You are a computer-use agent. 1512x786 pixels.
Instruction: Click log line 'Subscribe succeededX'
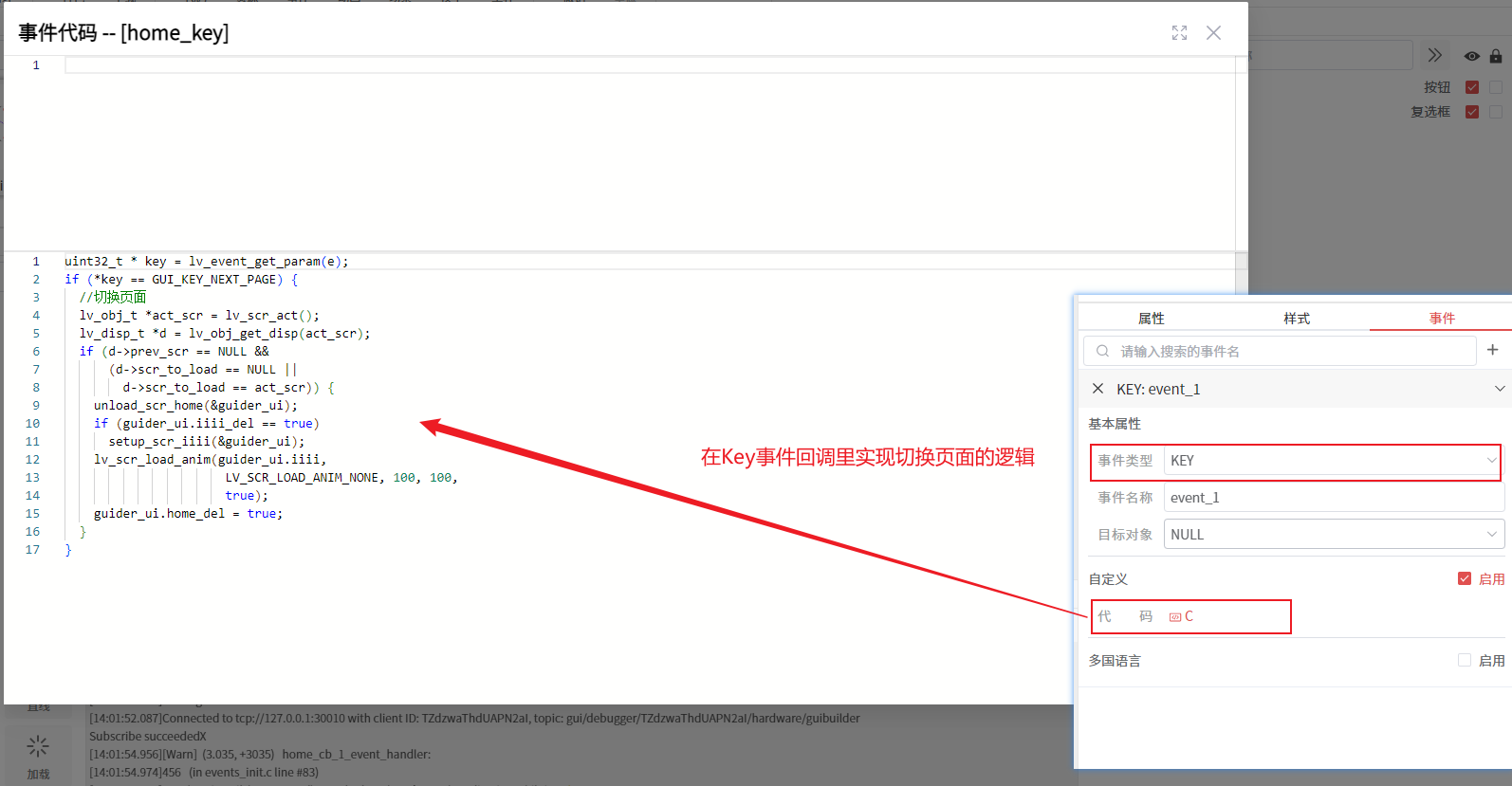pyautogui.click(x=148, y=737)
